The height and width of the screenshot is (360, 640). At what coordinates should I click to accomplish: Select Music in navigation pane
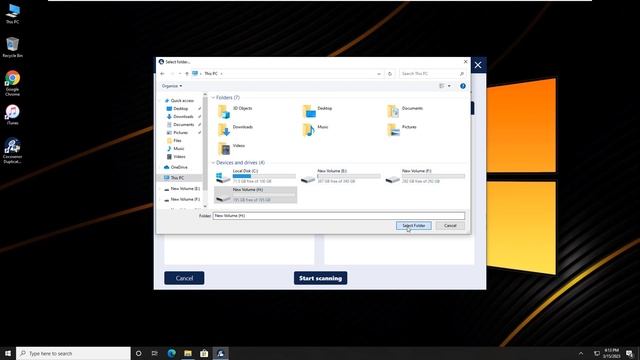point(176,149)
